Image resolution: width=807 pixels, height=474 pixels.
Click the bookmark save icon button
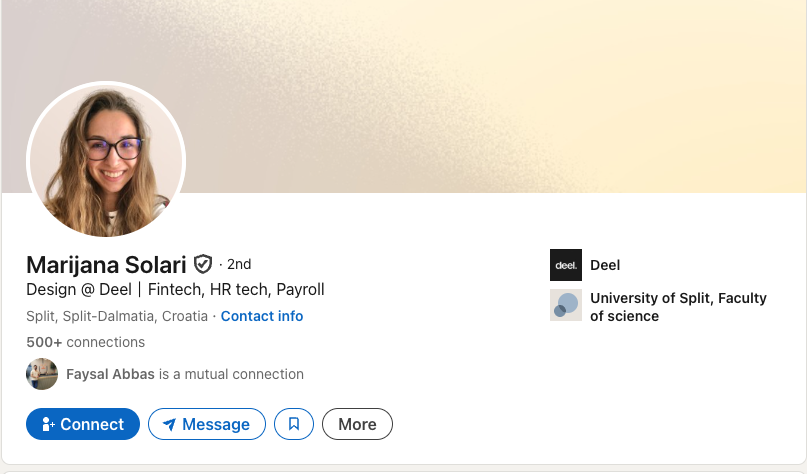coord(294,424)
